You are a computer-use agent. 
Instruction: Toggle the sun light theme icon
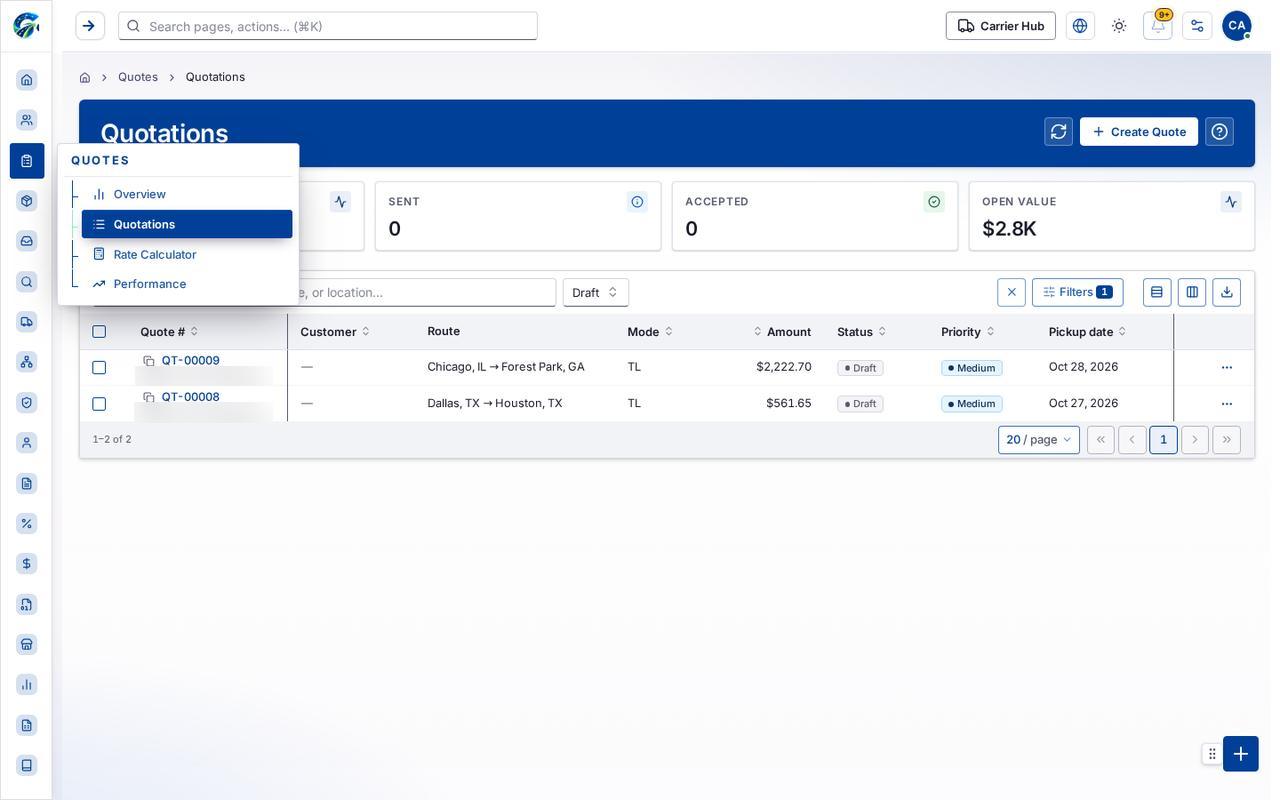coord(1119,26)
